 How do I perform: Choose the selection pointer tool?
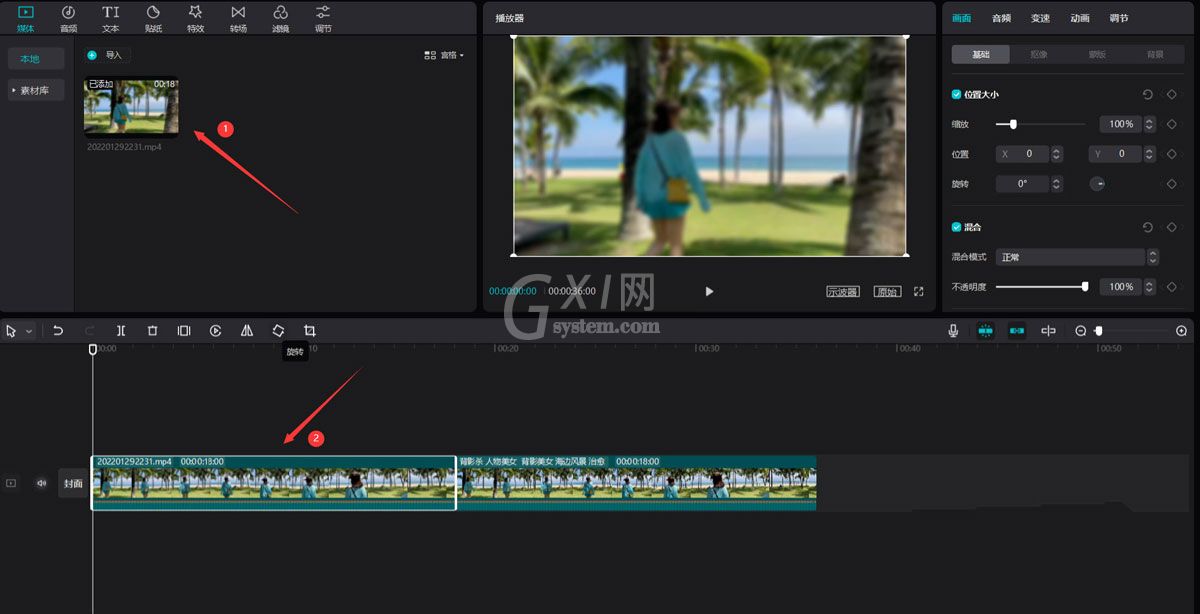pos(11,331)
